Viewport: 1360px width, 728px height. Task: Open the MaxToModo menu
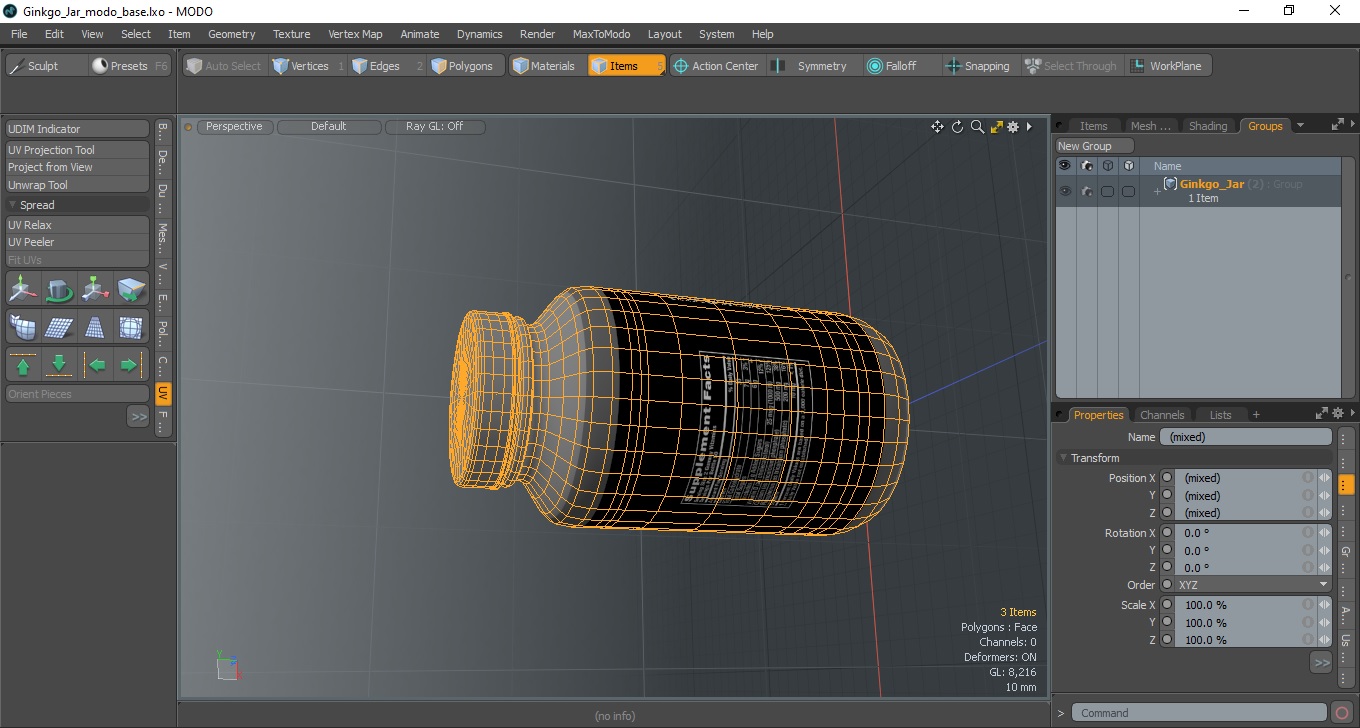[601, 34]
